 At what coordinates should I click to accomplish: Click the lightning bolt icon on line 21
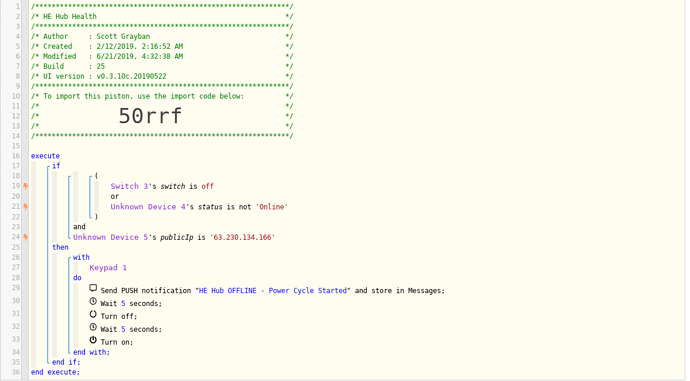tap(26, 206)
